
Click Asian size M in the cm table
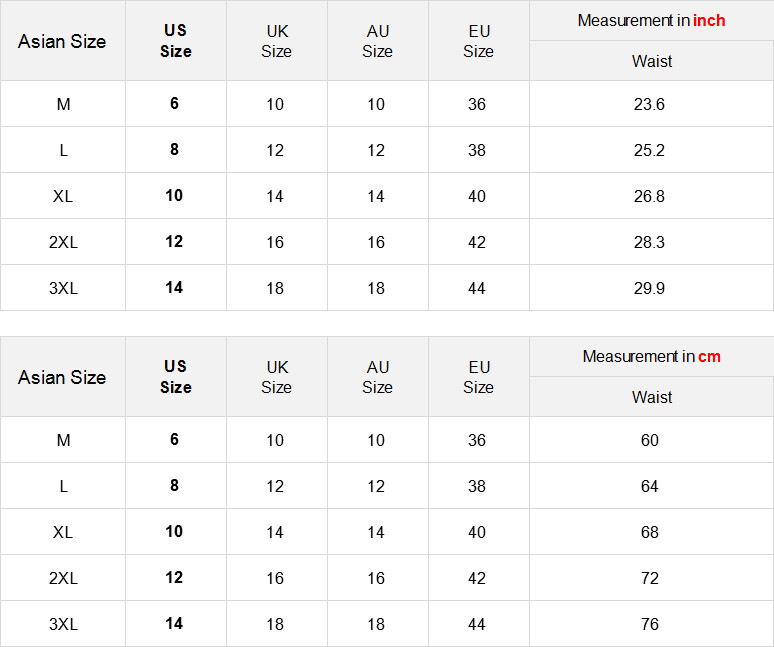point(63,440)
